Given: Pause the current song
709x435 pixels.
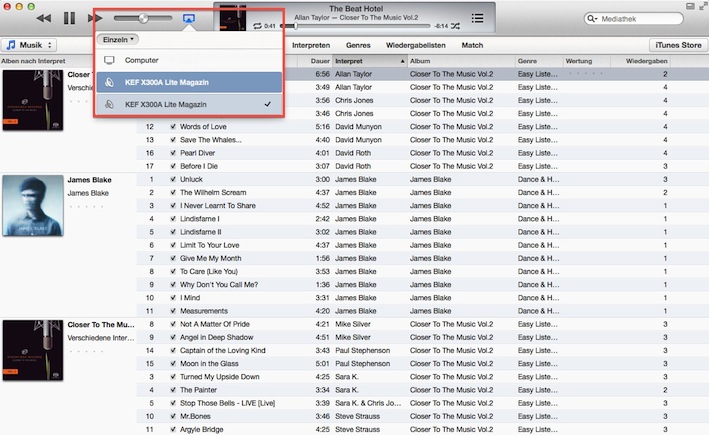Looking at the screenshot, I should [69, 18].
